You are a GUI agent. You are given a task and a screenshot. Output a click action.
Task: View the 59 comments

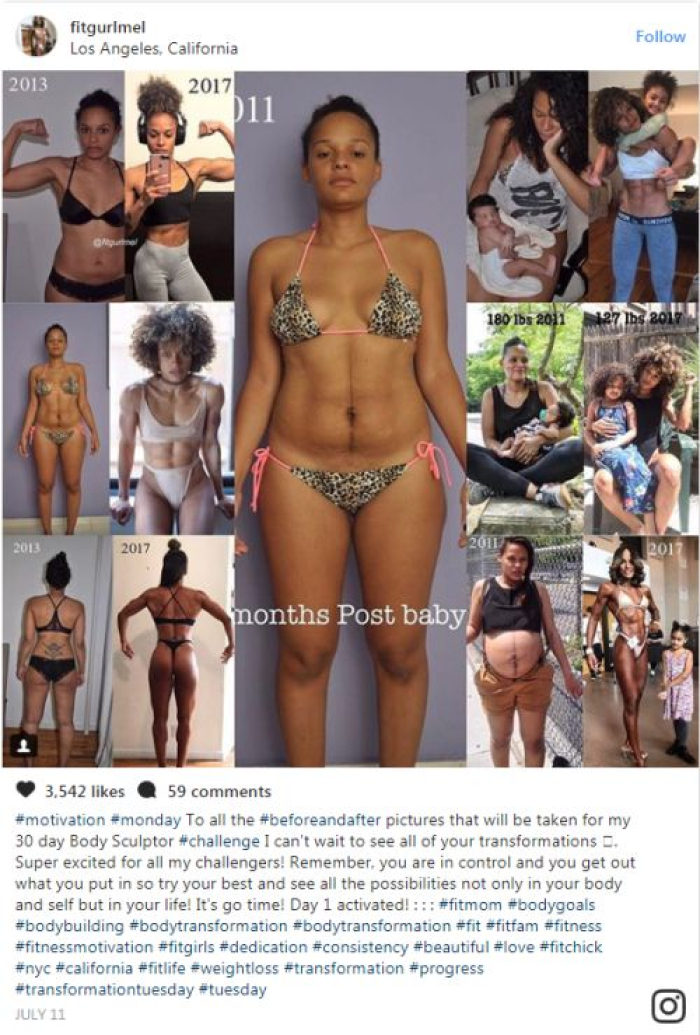[x=219, y=791]
